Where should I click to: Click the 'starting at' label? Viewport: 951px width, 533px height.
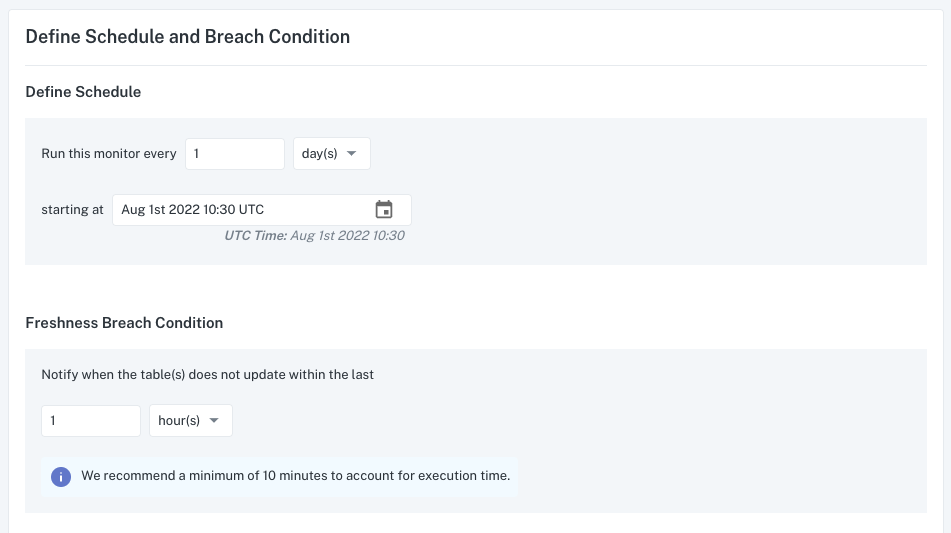72,210
